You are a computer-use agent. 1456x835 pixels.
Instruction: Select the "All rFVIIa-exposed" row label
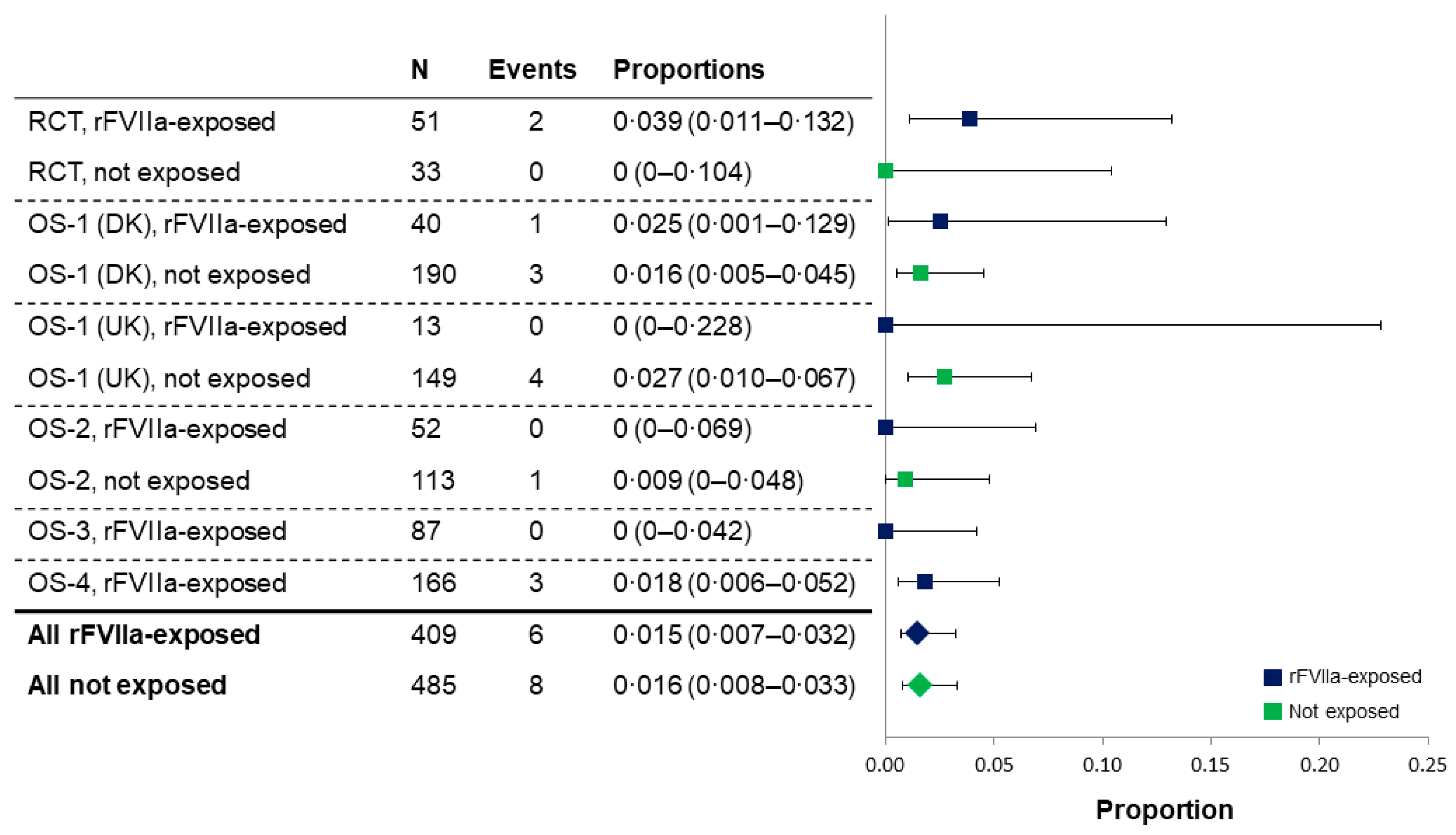(144, 635)
